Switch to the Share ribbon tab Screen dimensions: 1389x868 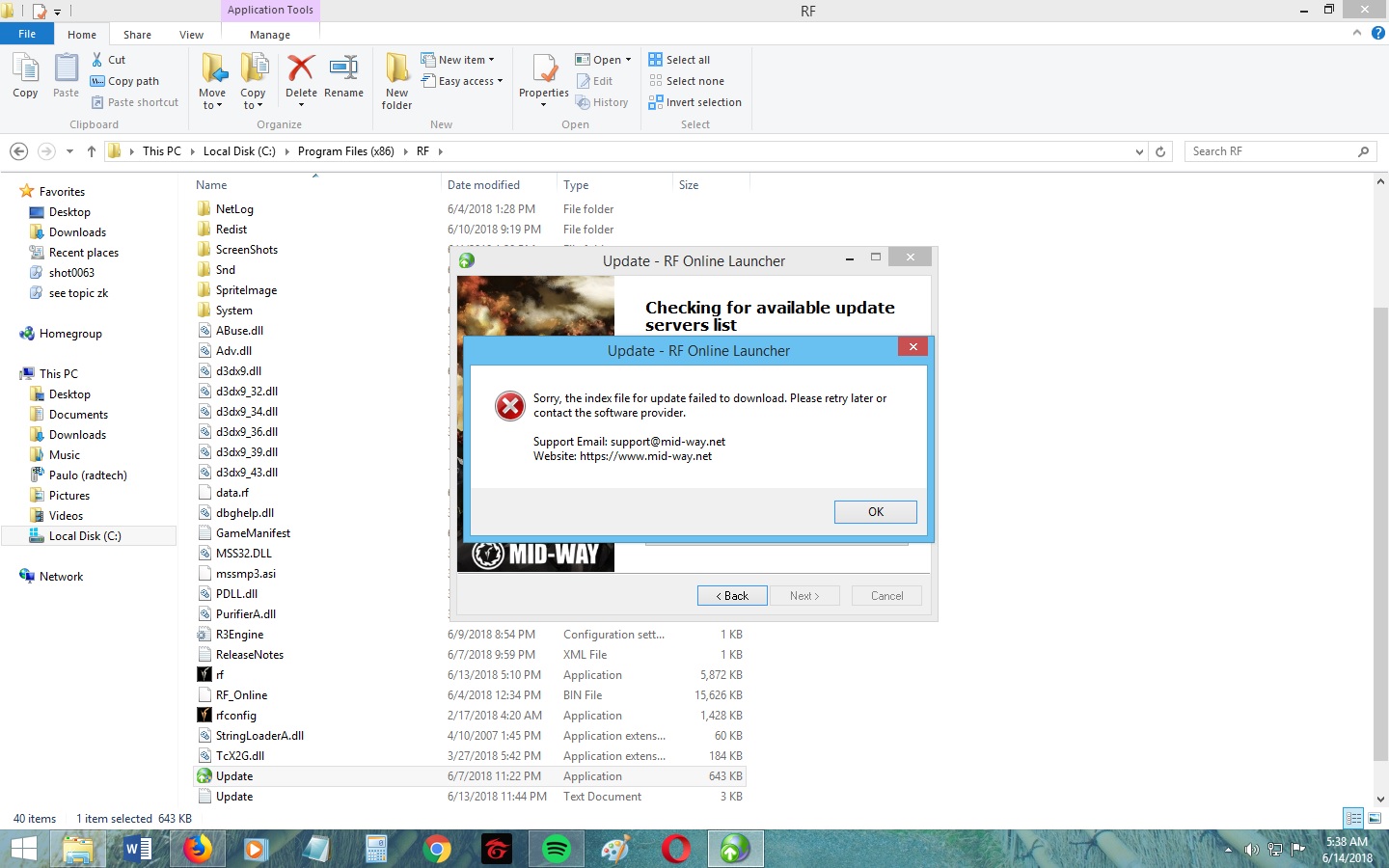(137, 35)
